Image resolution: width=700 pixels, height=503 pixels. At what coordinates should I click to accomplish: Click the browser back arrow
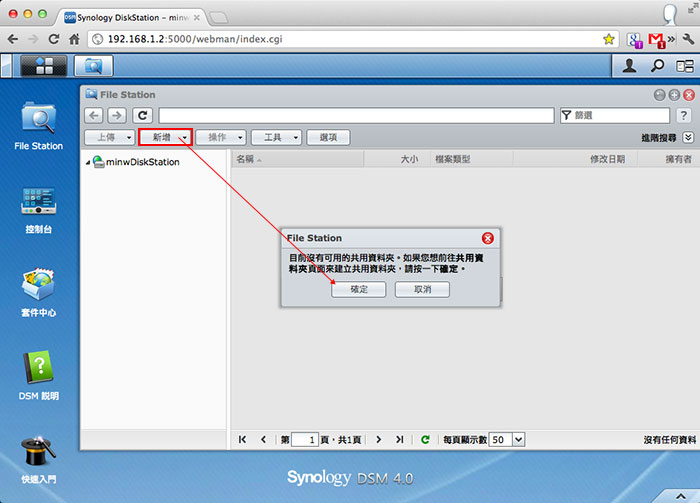point(13,39)
